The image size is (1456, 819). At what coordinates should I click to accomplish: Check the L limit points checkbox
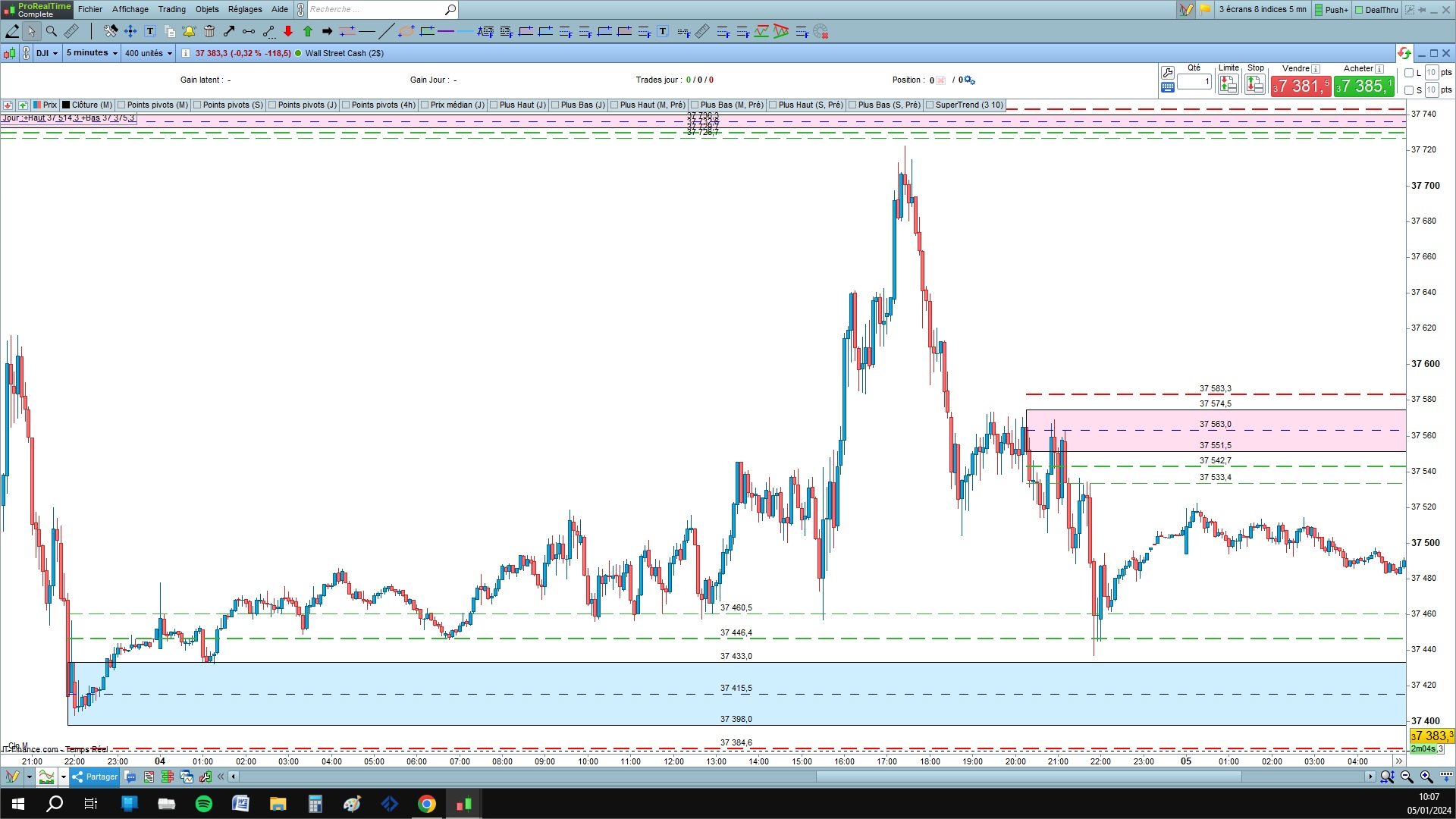[x=1409, y=73]
